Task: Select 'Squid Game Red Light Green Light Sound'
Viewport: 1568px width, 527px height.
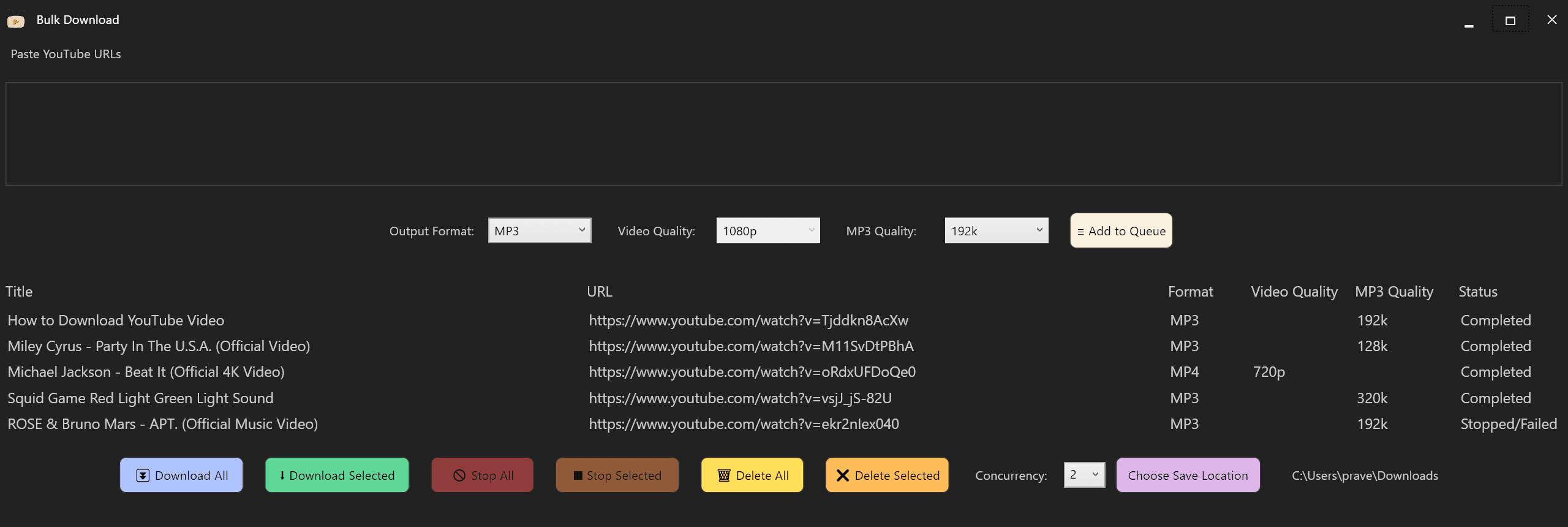Action: tap(783, 398)
